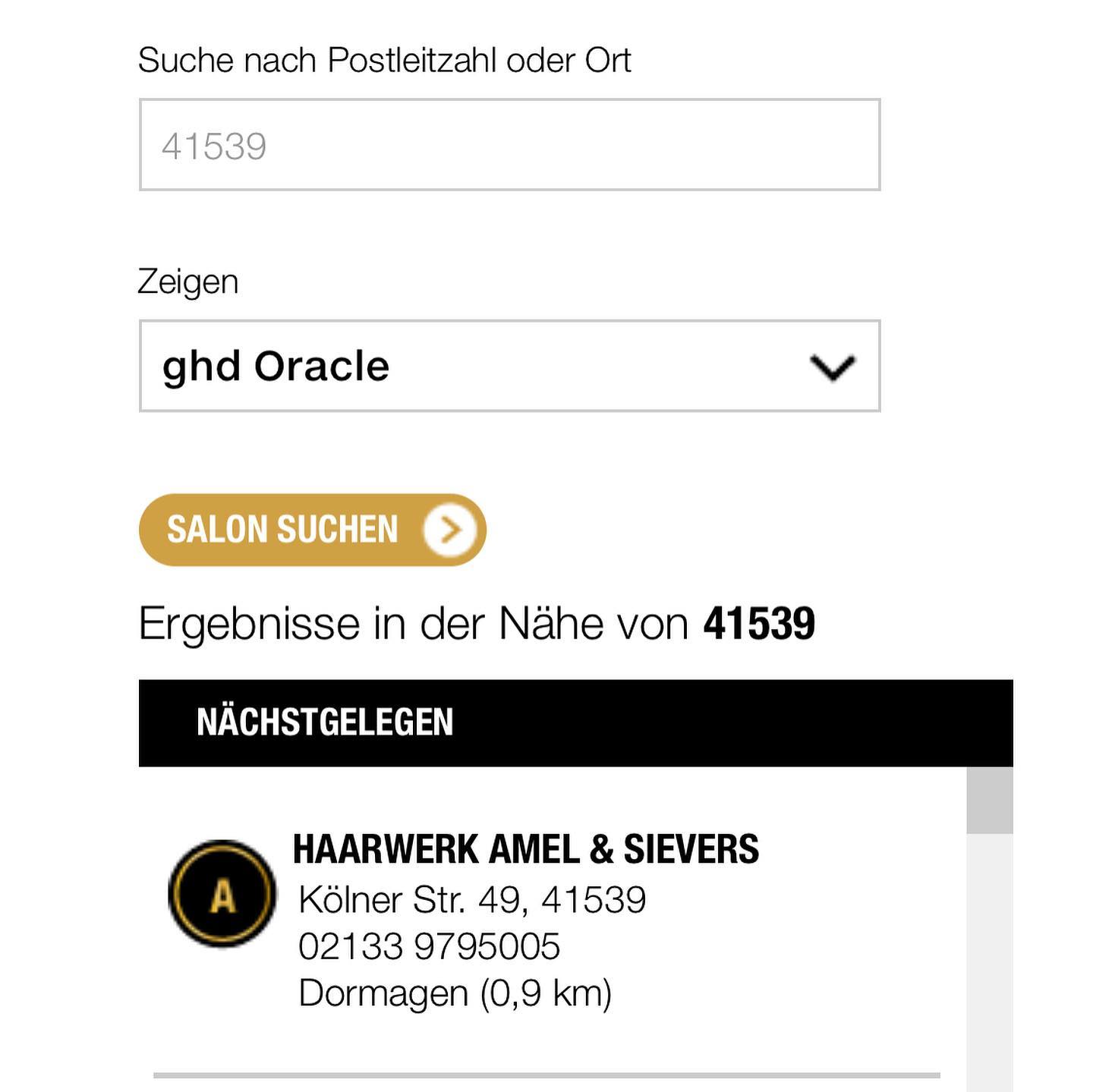Image resolution: width=1093 pixels, height=1092 pixels.
Task: Click the results list scrollbar thumb
Action: pos(990,801)
